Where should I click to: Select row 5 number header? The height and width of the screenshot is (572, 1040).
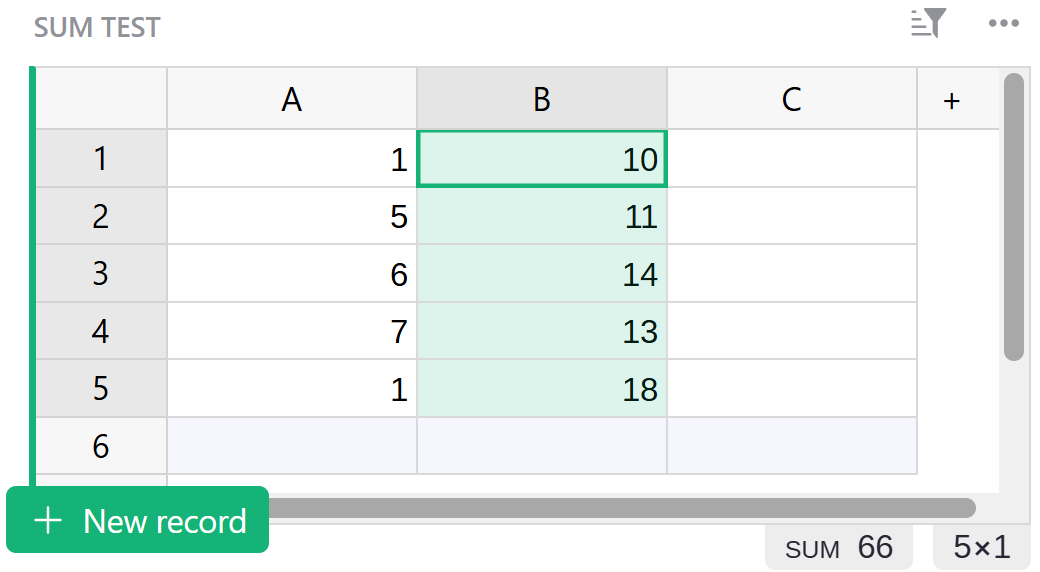pos(101,389)
